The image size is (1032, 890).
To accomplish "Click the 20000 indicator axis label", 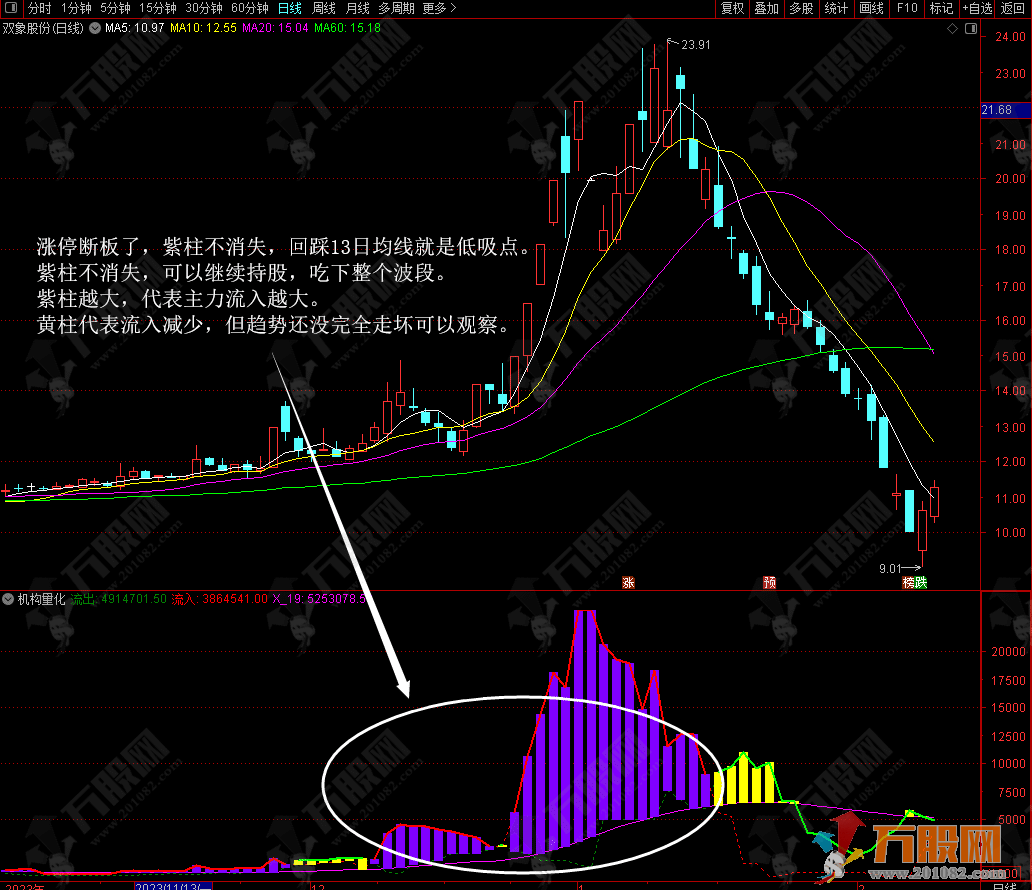I will pyautogui.click(x=1008, y=652).
